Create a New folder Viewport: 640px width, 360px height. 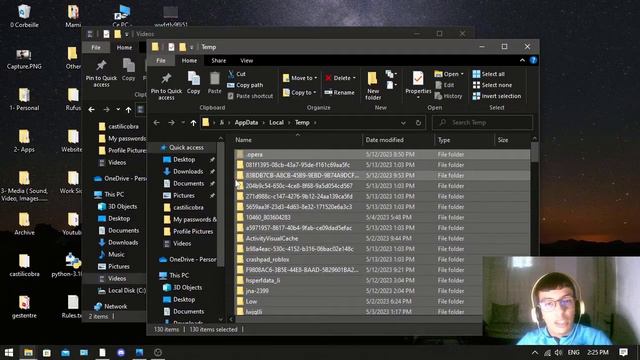[x=373, y=86]
